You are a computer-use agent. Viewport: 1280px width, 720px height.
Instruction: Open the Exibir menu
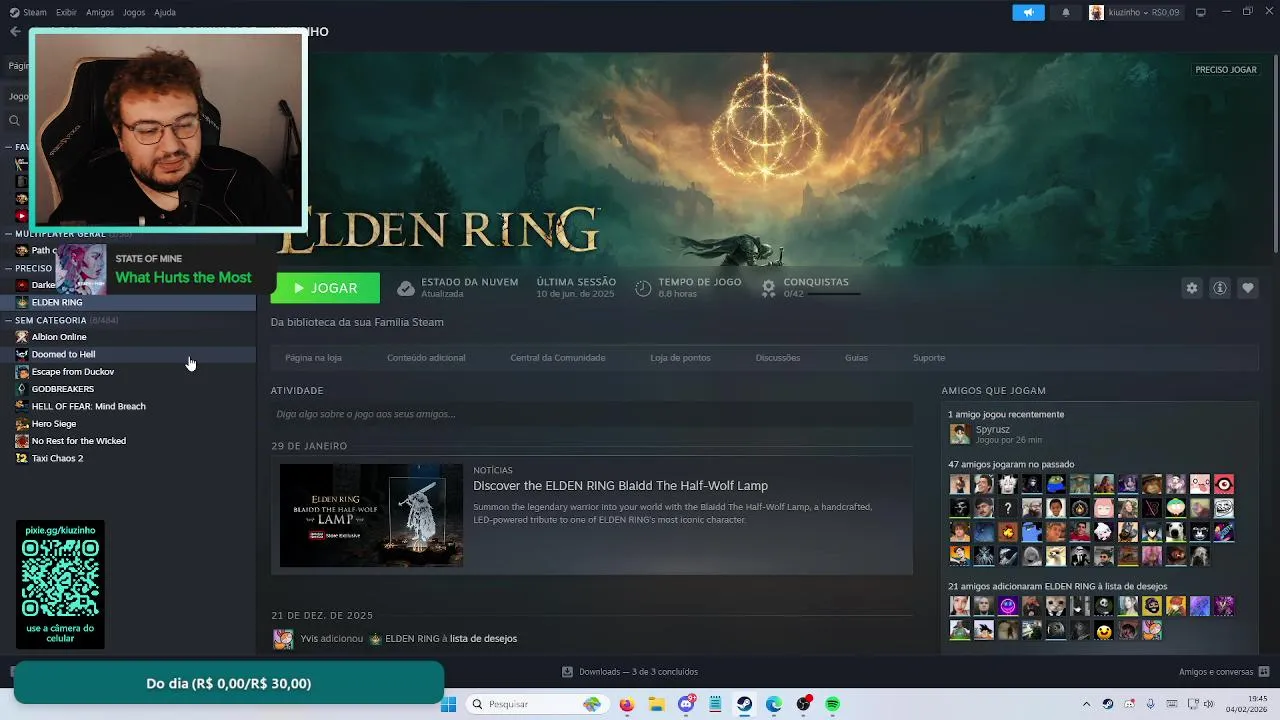[x=66, y=12]
